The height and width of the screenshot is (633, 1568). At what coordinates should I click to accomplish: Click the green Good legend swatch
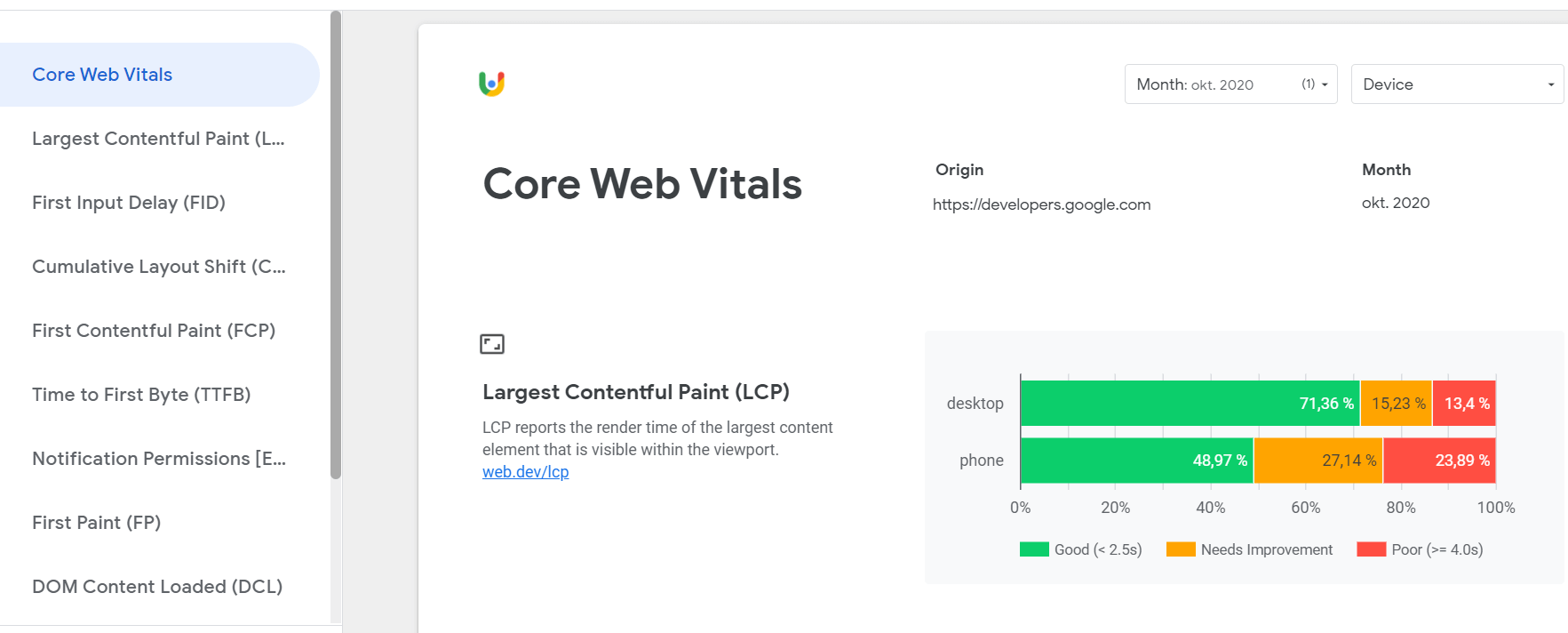click(1034, 549)
